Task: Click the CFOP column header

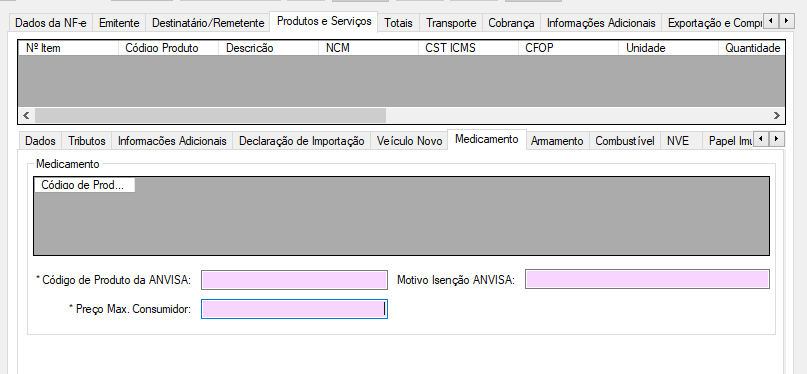Action: click(x=568, y=48)
